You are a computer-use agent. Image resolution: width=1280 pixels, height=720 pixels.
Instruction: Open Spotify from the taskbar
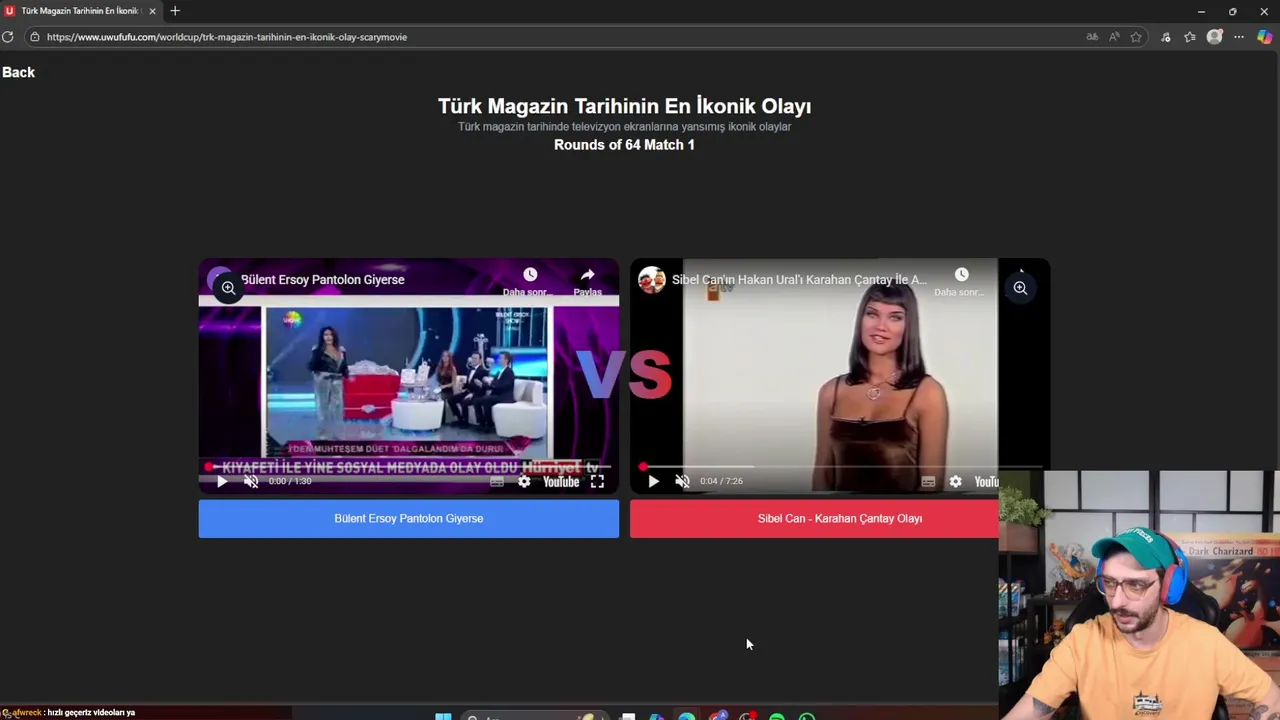[777, 716]
